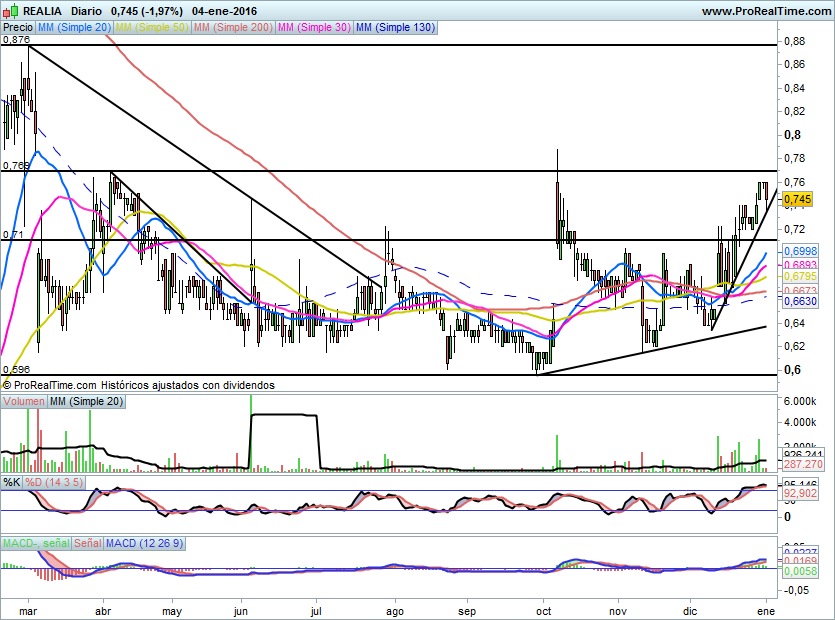Screen dimensions: 835x620
Task: Select the MM (Simple 20) price indicator label
Action: click(74, 28)
